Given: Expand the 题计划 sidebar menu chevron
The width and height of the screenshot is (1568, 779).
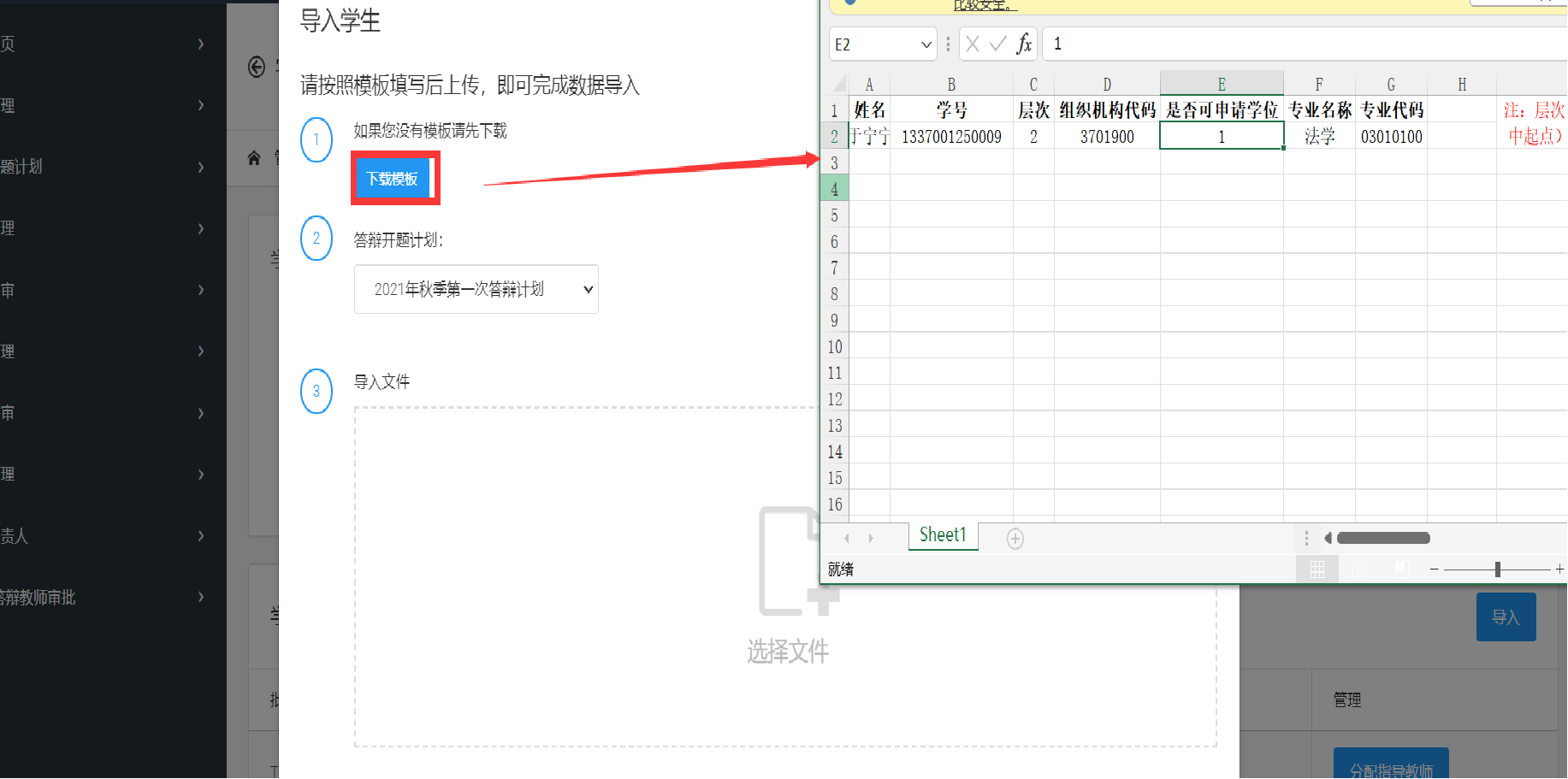Looking at the screenshot, I should 201,167.
